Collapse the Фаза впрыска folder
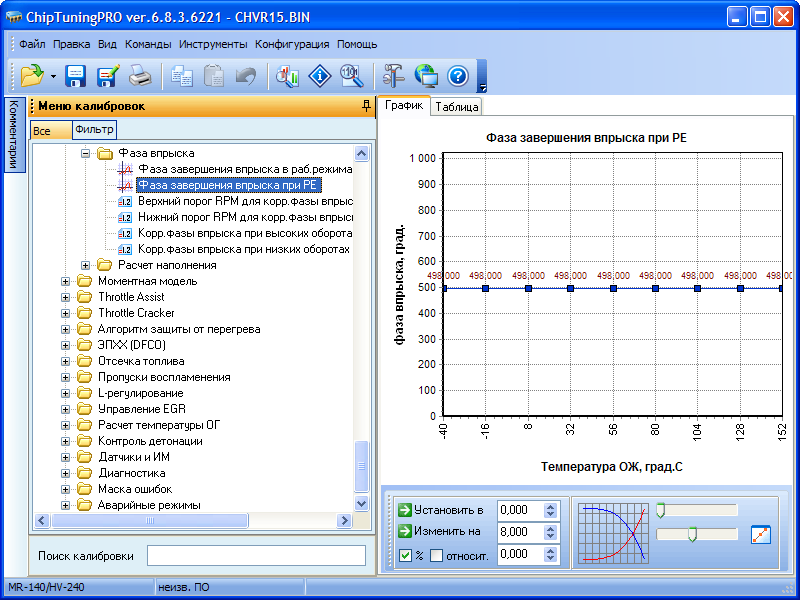The image size is (800, 600). pyautogui.click(x=86, y=153)
